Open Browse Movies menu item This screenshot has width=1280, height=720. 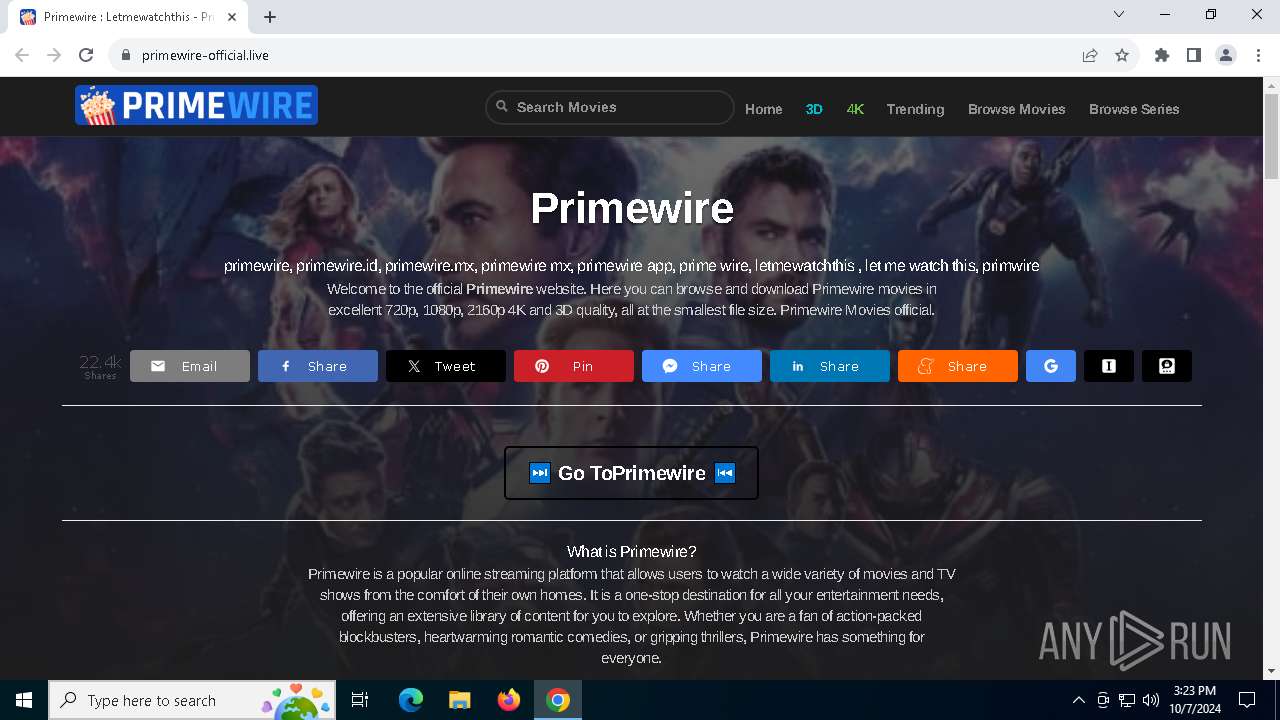[1017, 109]
